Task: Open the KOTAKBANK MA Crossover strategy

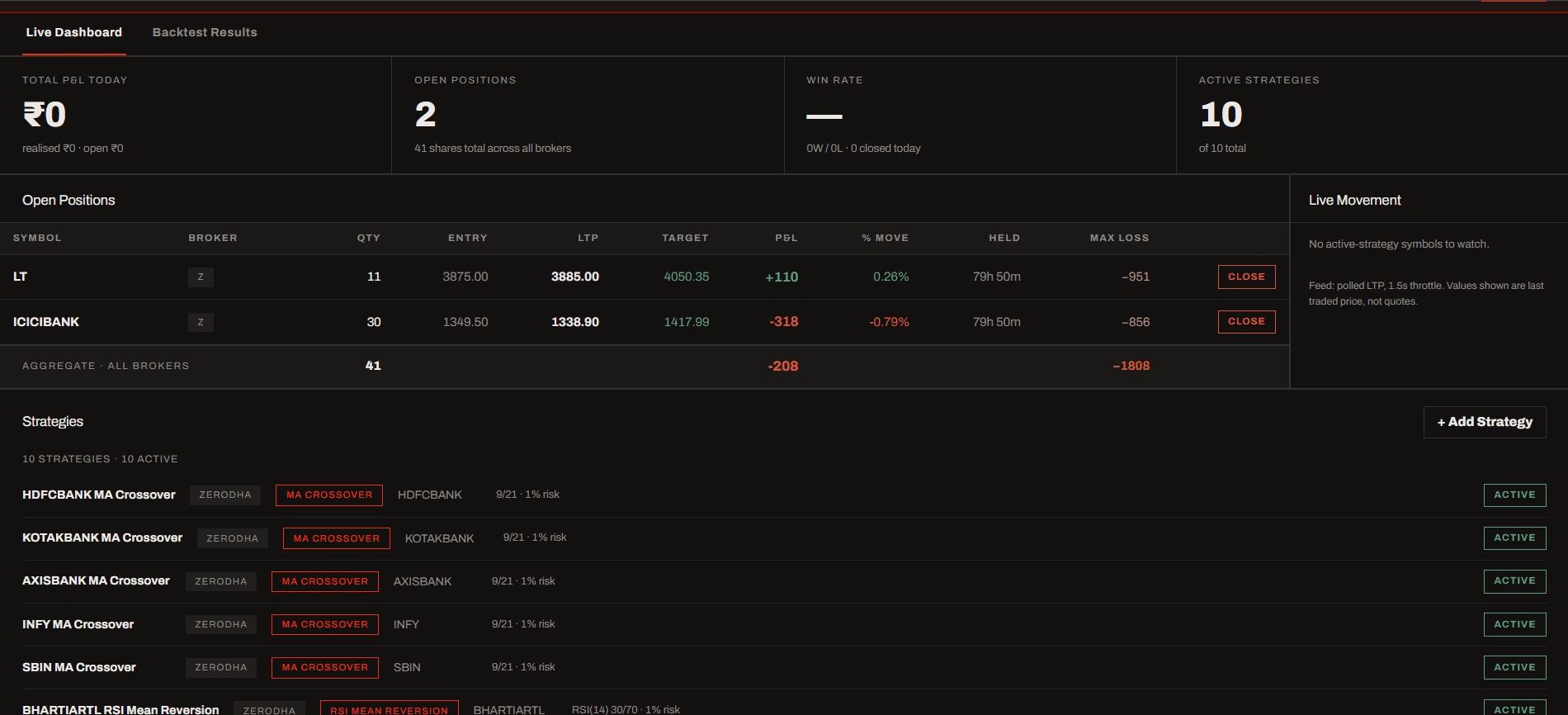Action: pyautogui.click(x=102, y=537)
